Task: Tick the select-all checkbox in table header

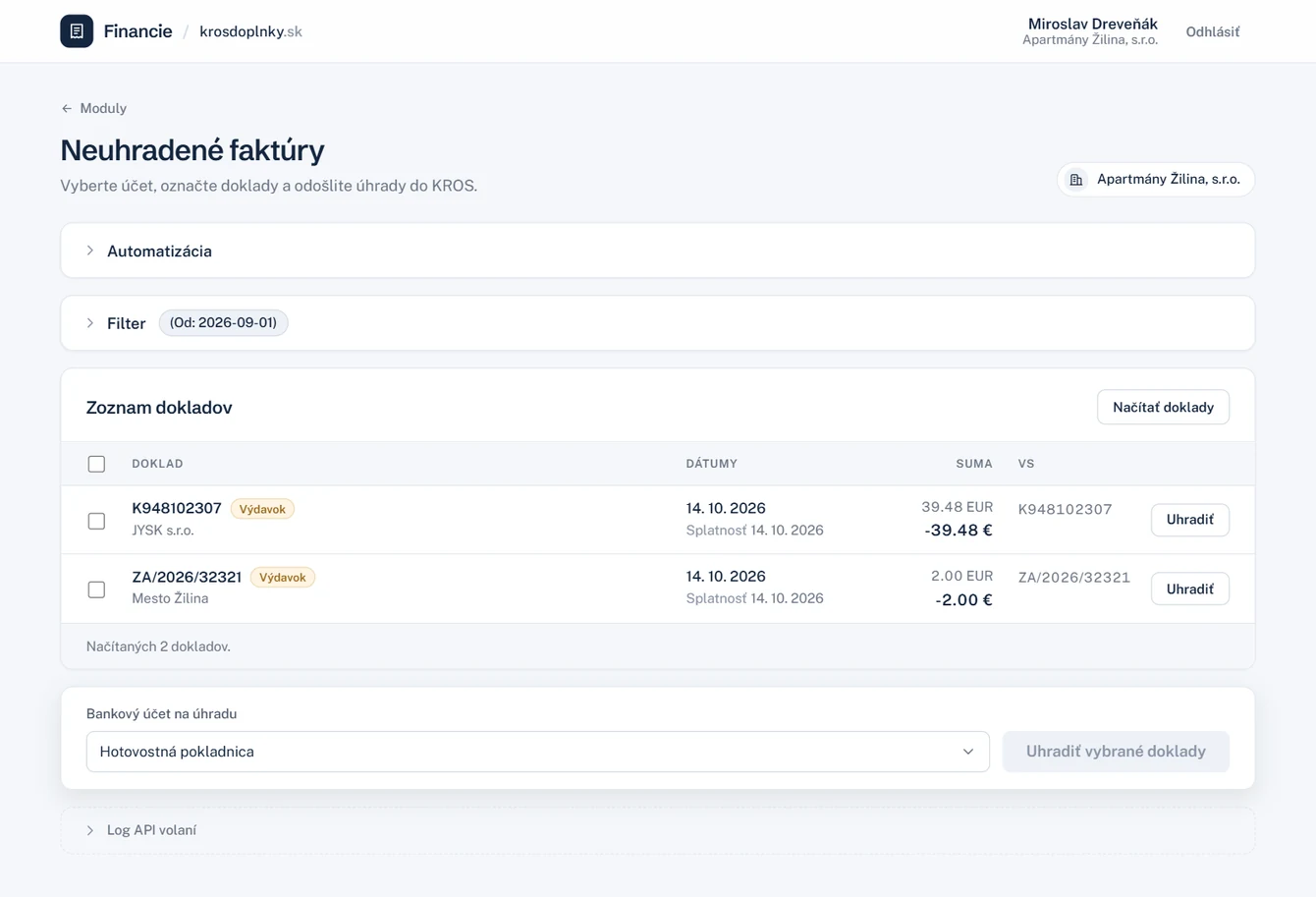Action: [96, 464]
